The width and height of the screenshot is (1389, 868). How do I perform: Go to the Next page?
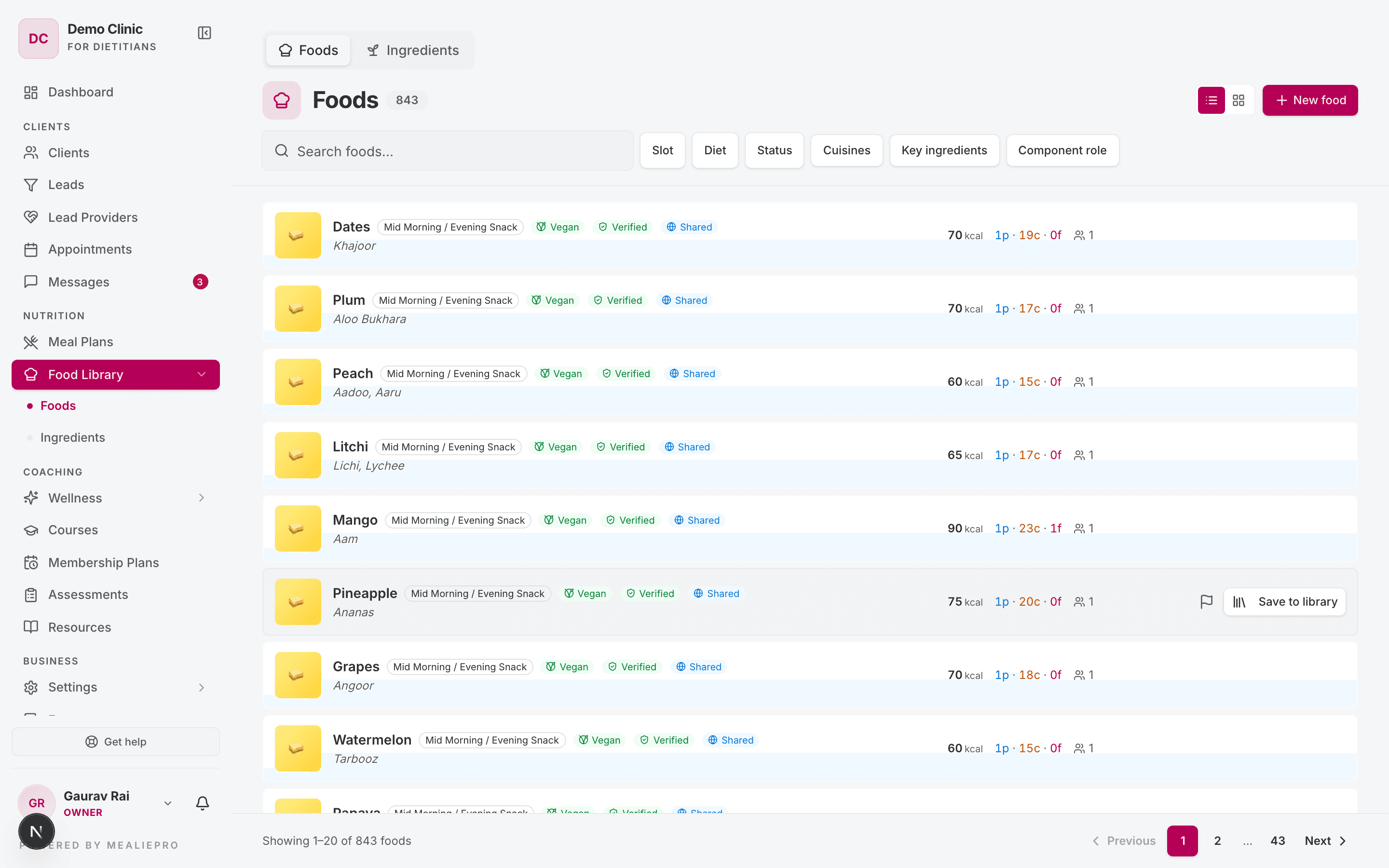pyautogui.click(x=1325, y=841)
